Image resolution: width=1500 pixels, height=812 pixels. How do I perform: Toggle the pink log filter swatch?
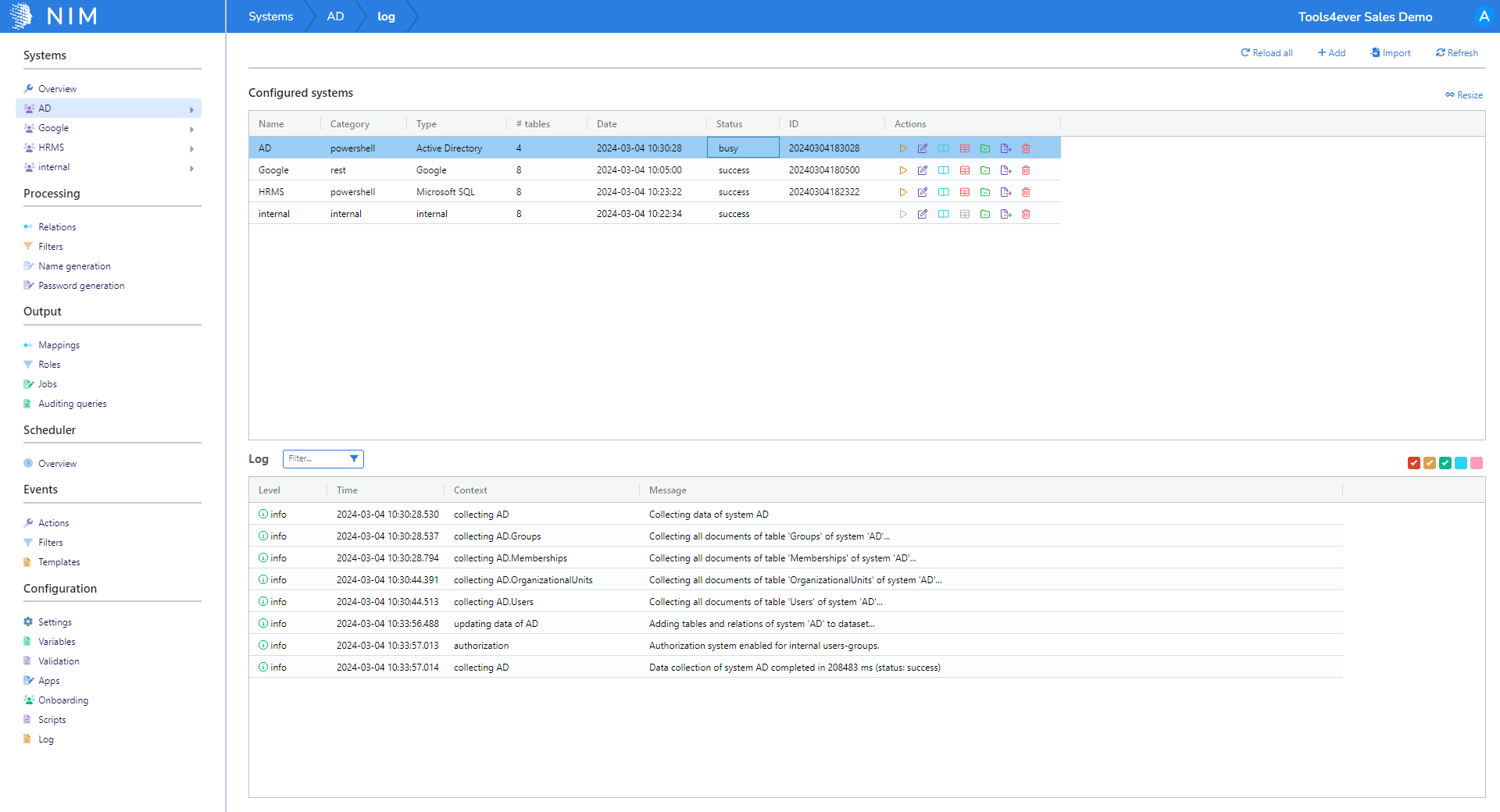[1476, 463]
